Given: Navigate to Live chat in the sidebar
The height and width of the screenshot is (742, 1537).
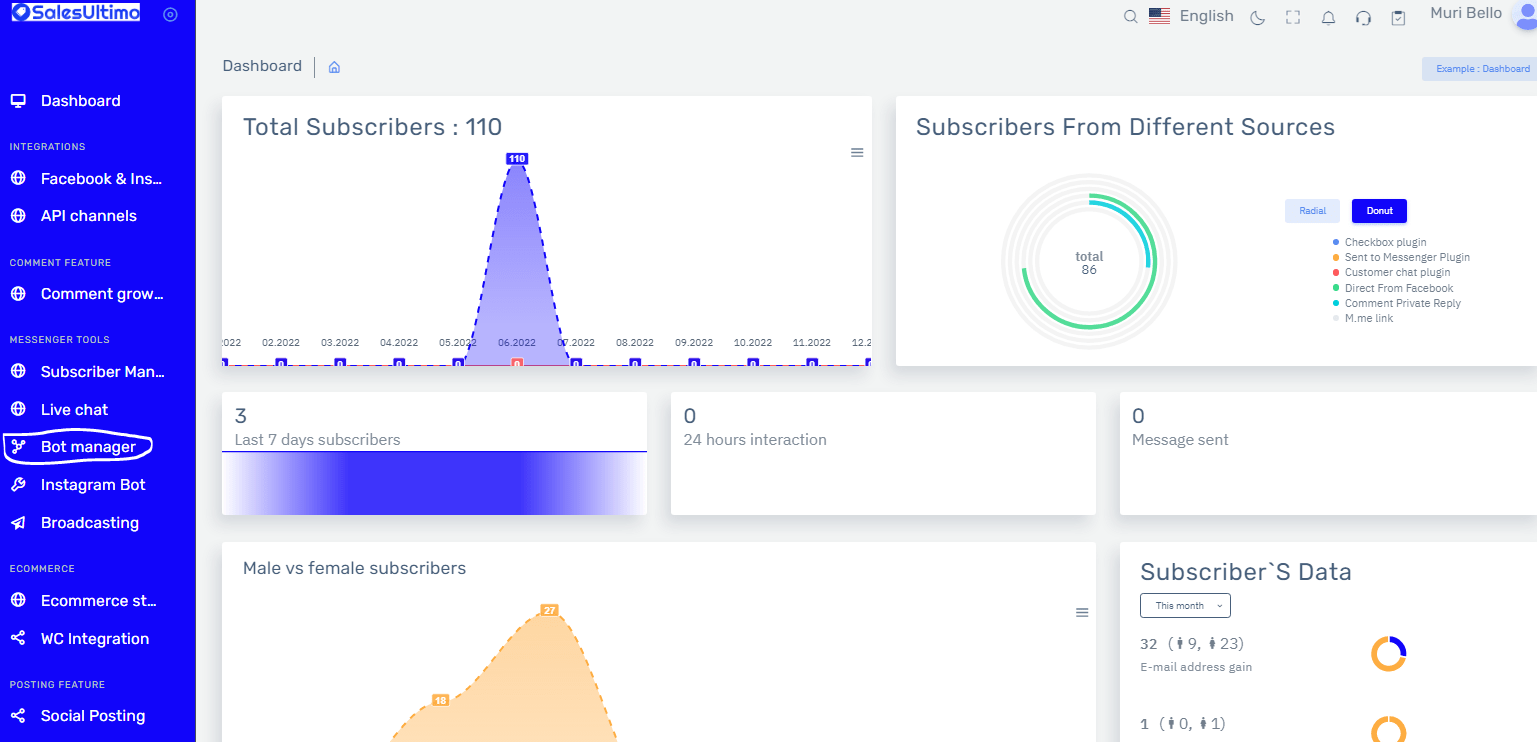Looking at the screenshot, I should click(73, 409).
